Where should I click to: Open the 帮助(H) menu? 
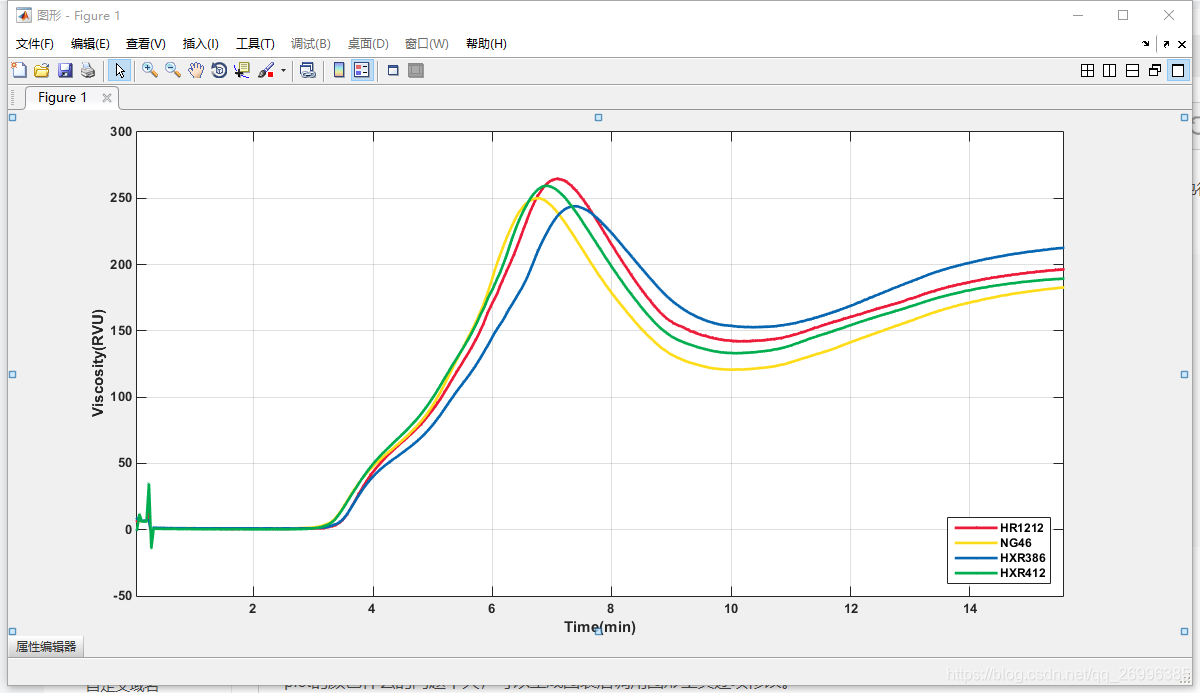point(486,44)
